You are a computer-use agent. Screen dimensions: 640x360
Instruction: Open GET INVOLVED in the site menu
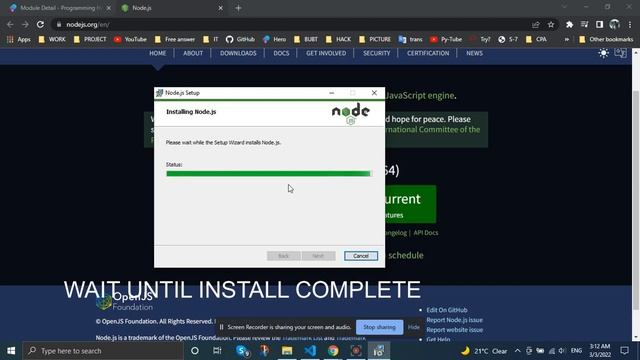tap(326, 53)
